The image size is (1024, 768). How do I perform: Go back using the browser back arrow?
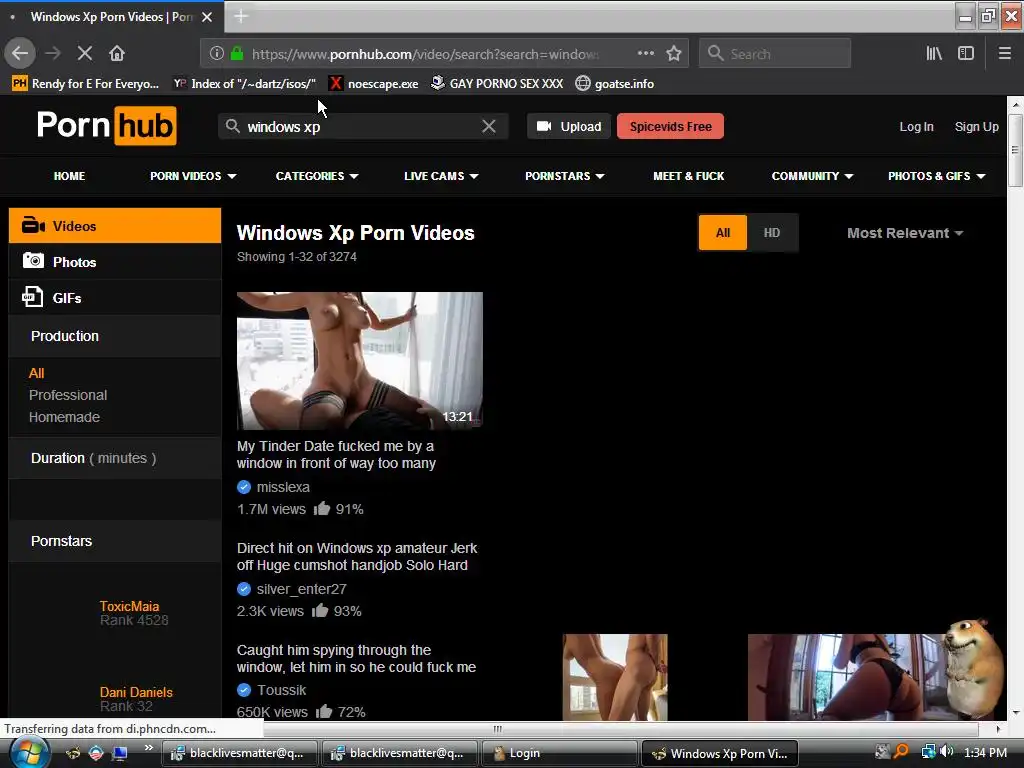tap(20, 53)
